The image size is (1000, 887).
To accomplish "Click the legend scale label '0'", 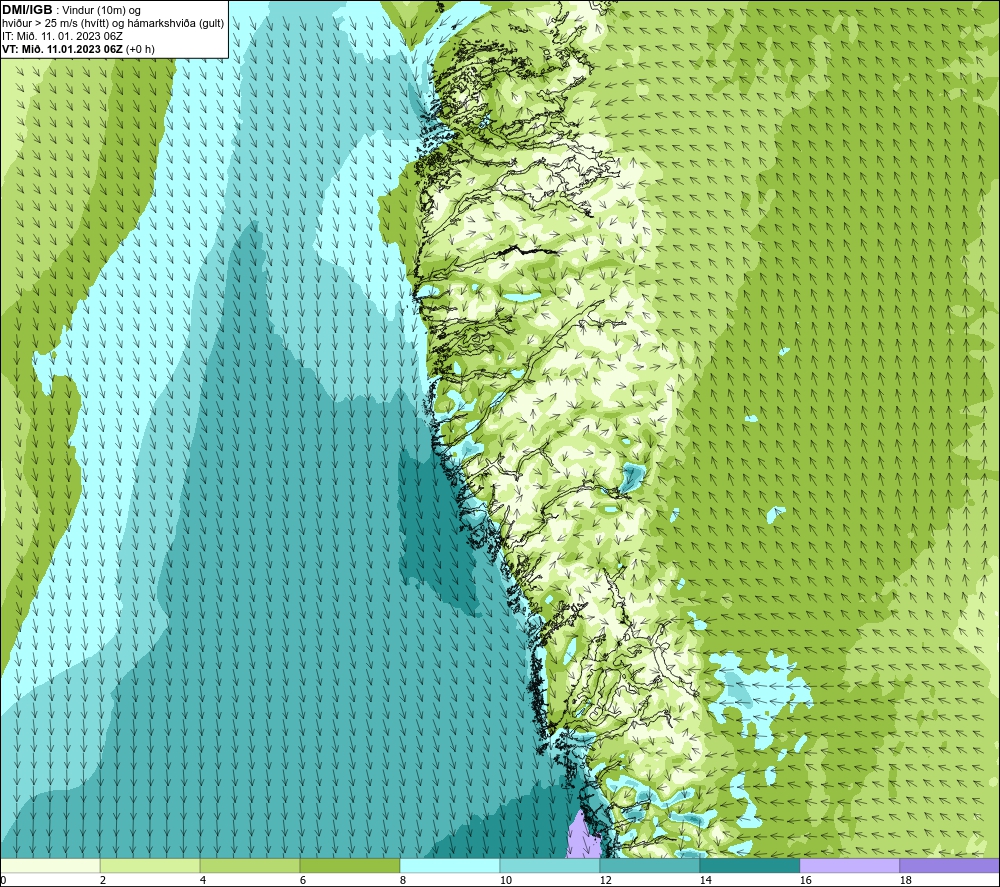I will point(4,880).
